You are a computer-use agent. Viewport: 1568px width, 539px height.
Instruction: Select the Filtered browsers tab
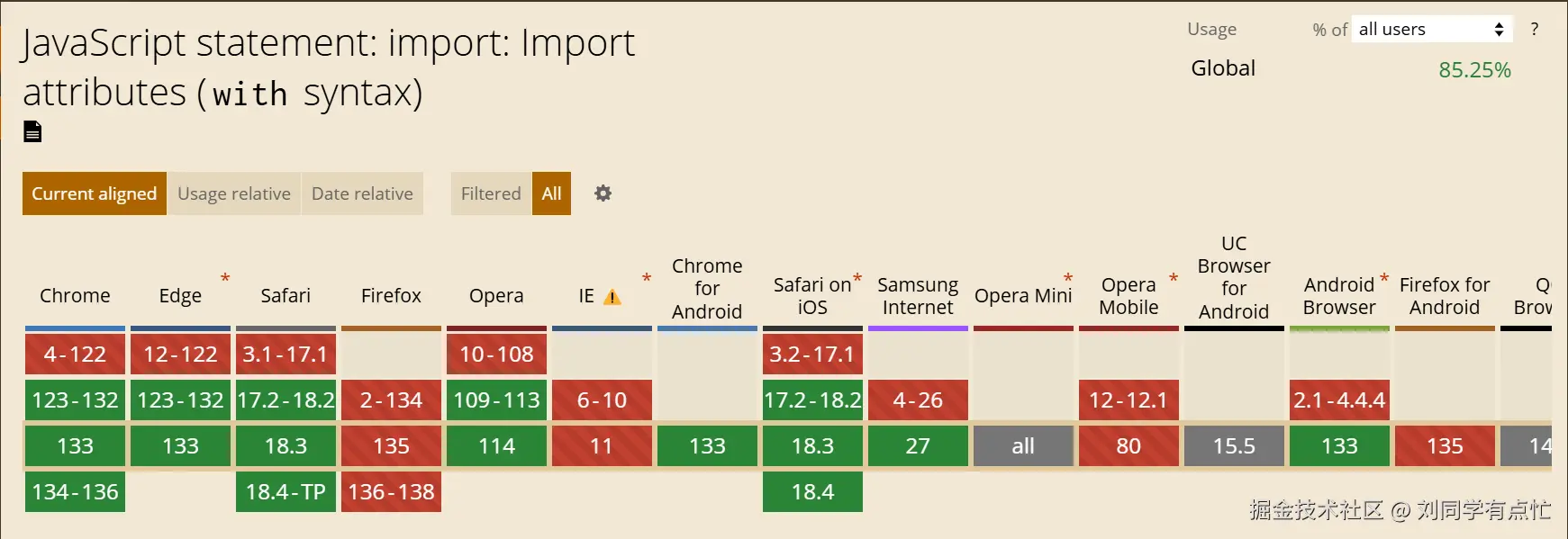point(491,193)
